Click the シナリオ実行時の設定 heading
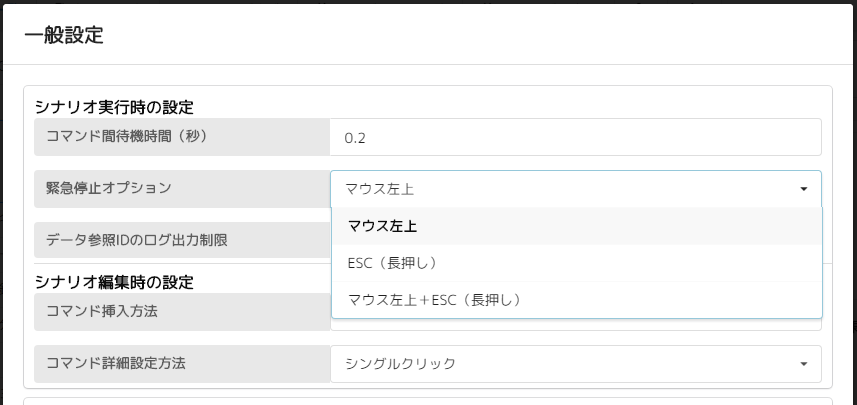This screenshot has height=405, width=857. click(114, 106)
